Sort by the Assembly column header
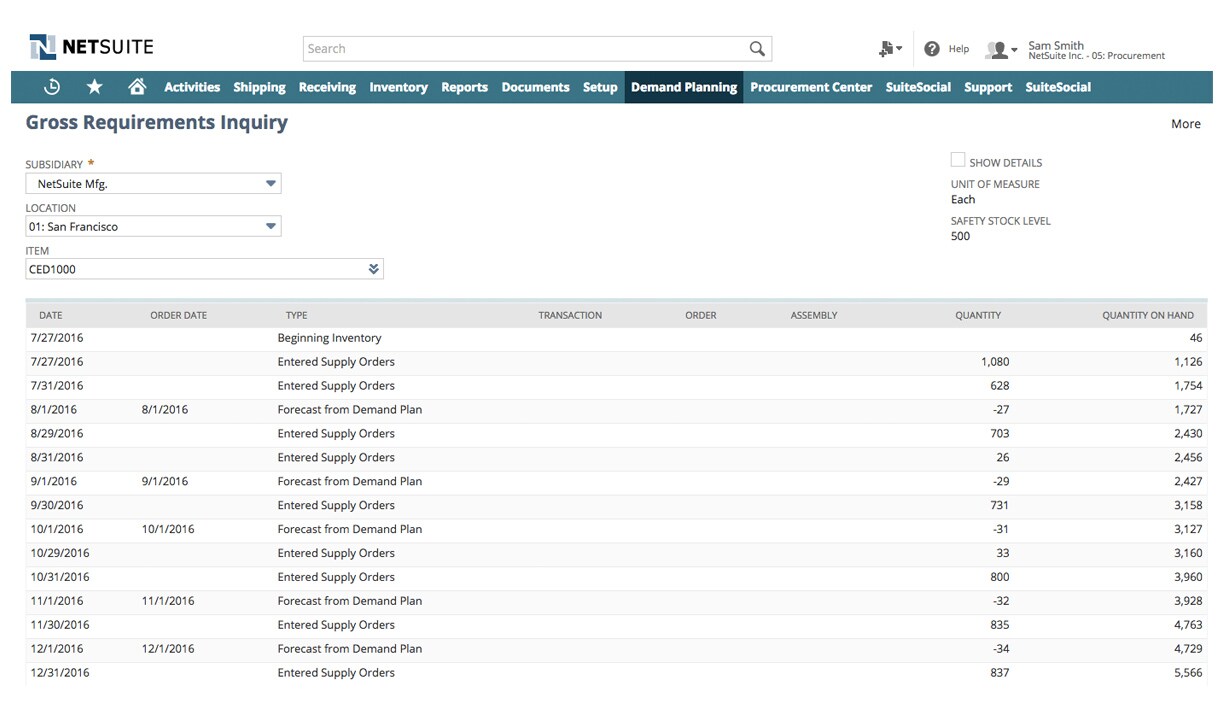The image size is (1224, 715). (814, 315)
